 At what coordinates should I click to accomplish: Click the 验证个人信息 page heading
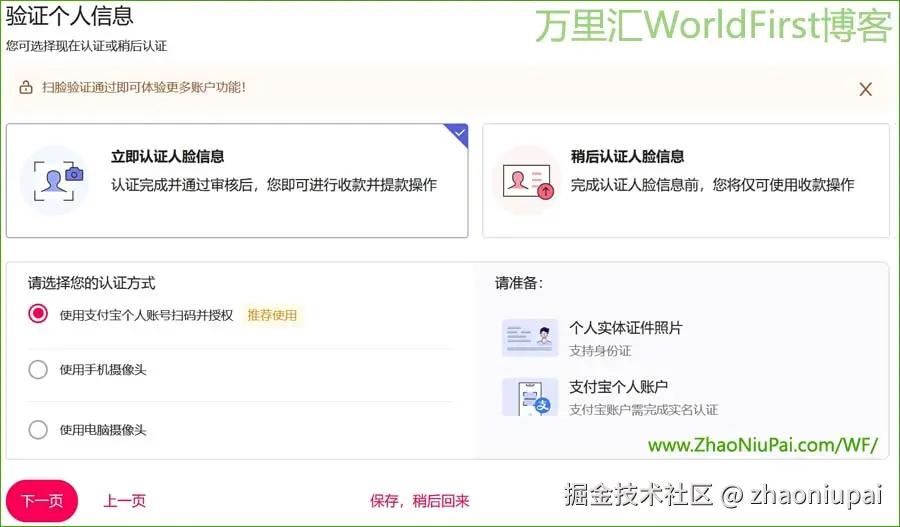pyautogui.click(x=70, y=16)
